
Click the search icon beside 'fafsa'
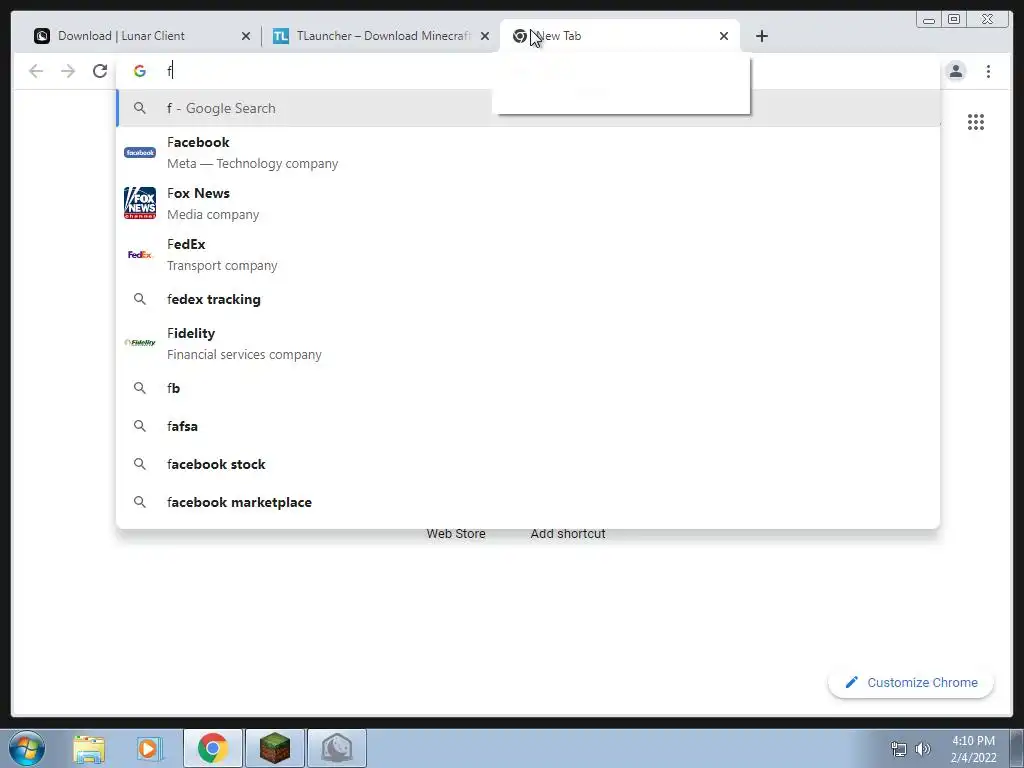click(140, 426)
